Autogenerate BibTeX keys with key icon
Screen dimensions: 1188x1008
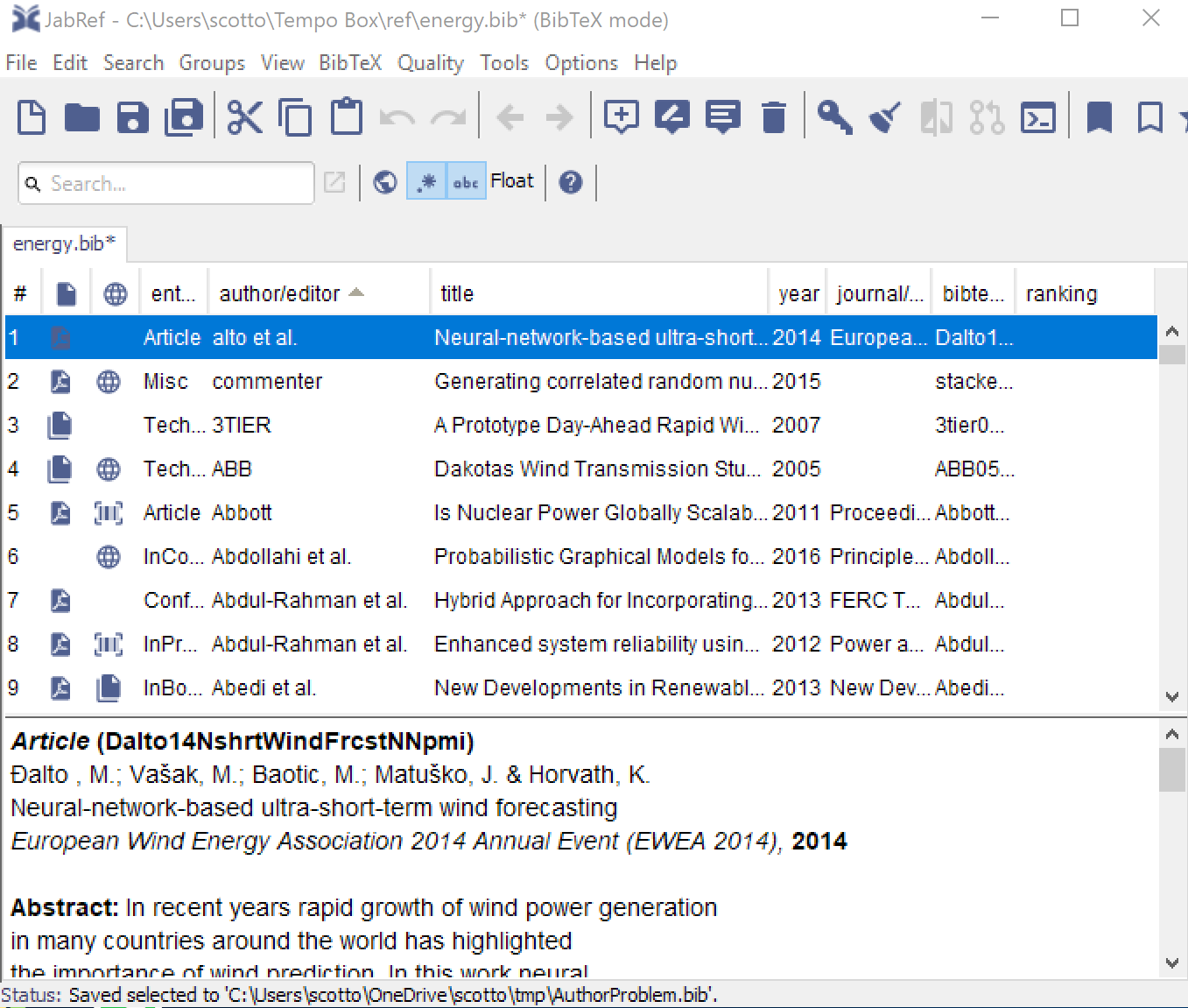point(834,117)
